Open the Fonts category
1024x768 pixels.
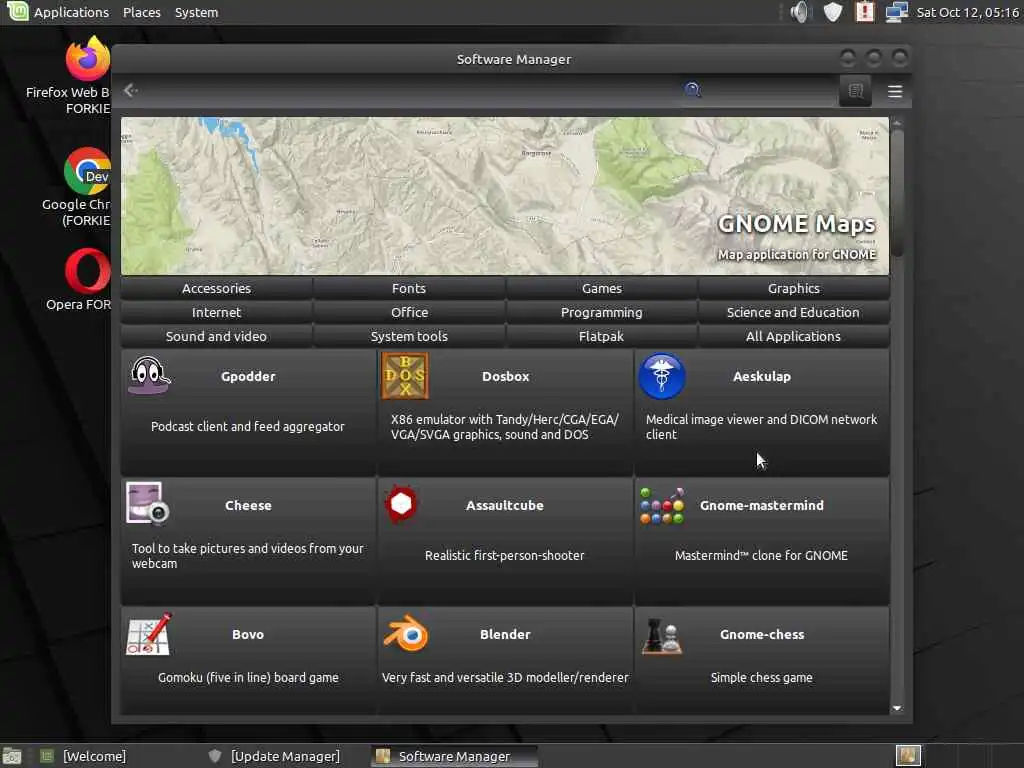pyautogui.click(x=409, y=288)
